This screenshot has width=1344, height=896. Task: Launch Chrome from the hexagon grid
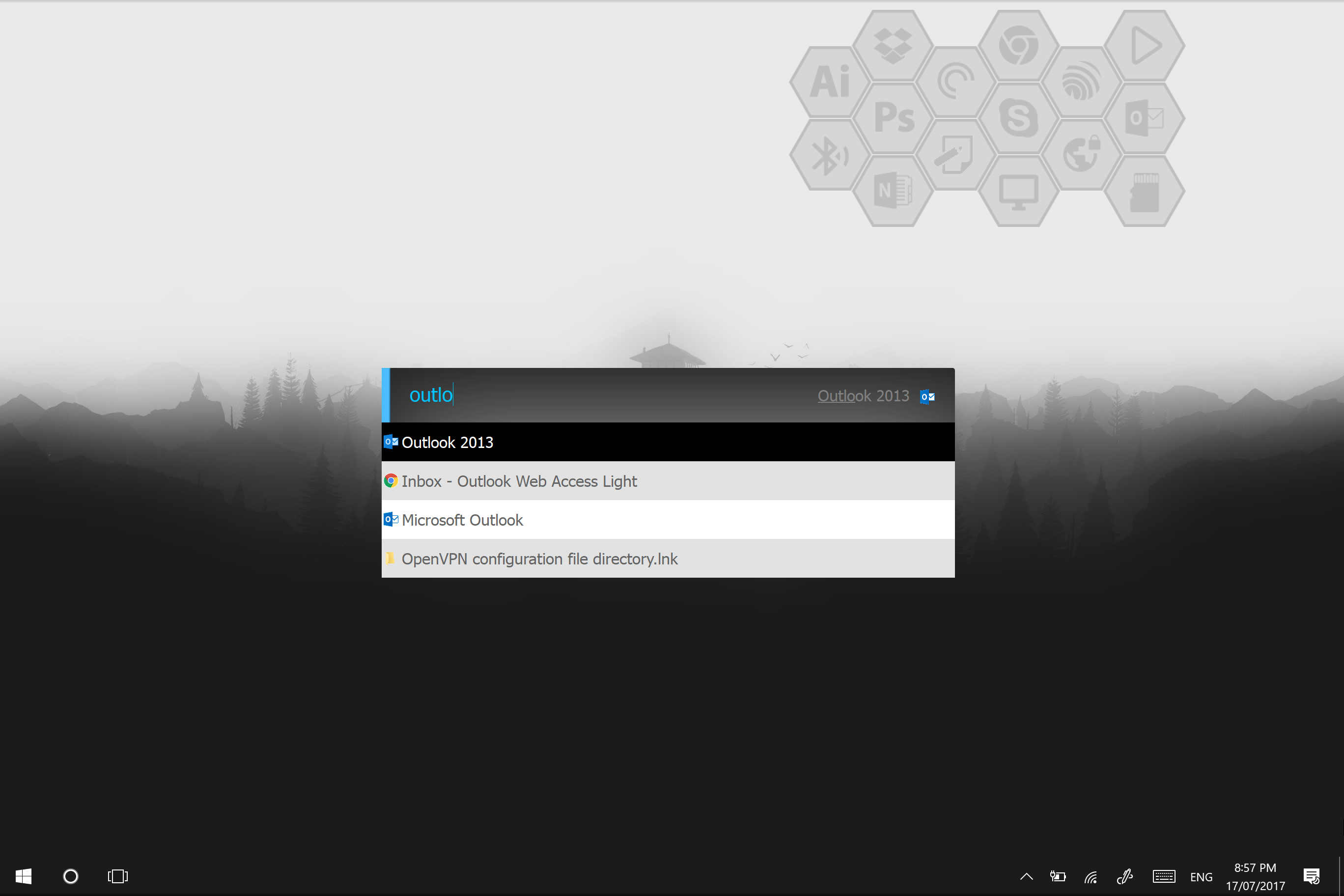pyautogui.click(x=1018, y=45)
